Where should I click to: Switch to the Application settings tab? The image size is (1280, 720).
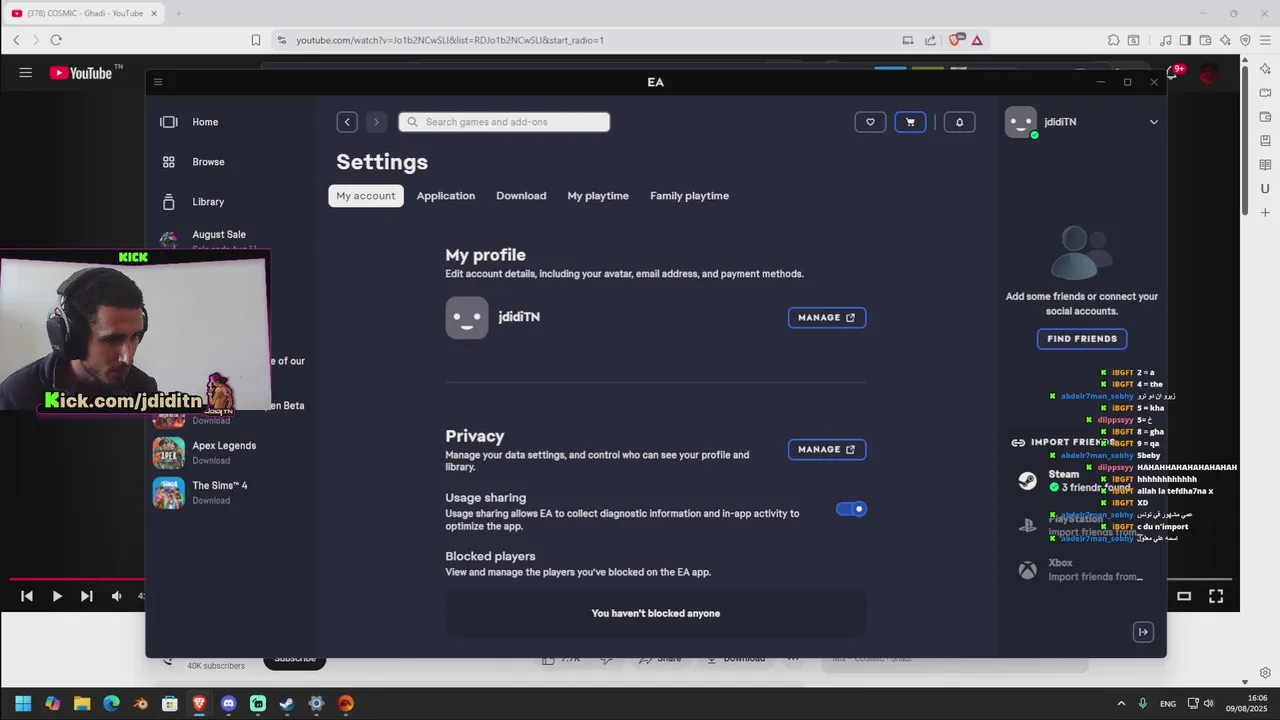[x=446, y=196]
